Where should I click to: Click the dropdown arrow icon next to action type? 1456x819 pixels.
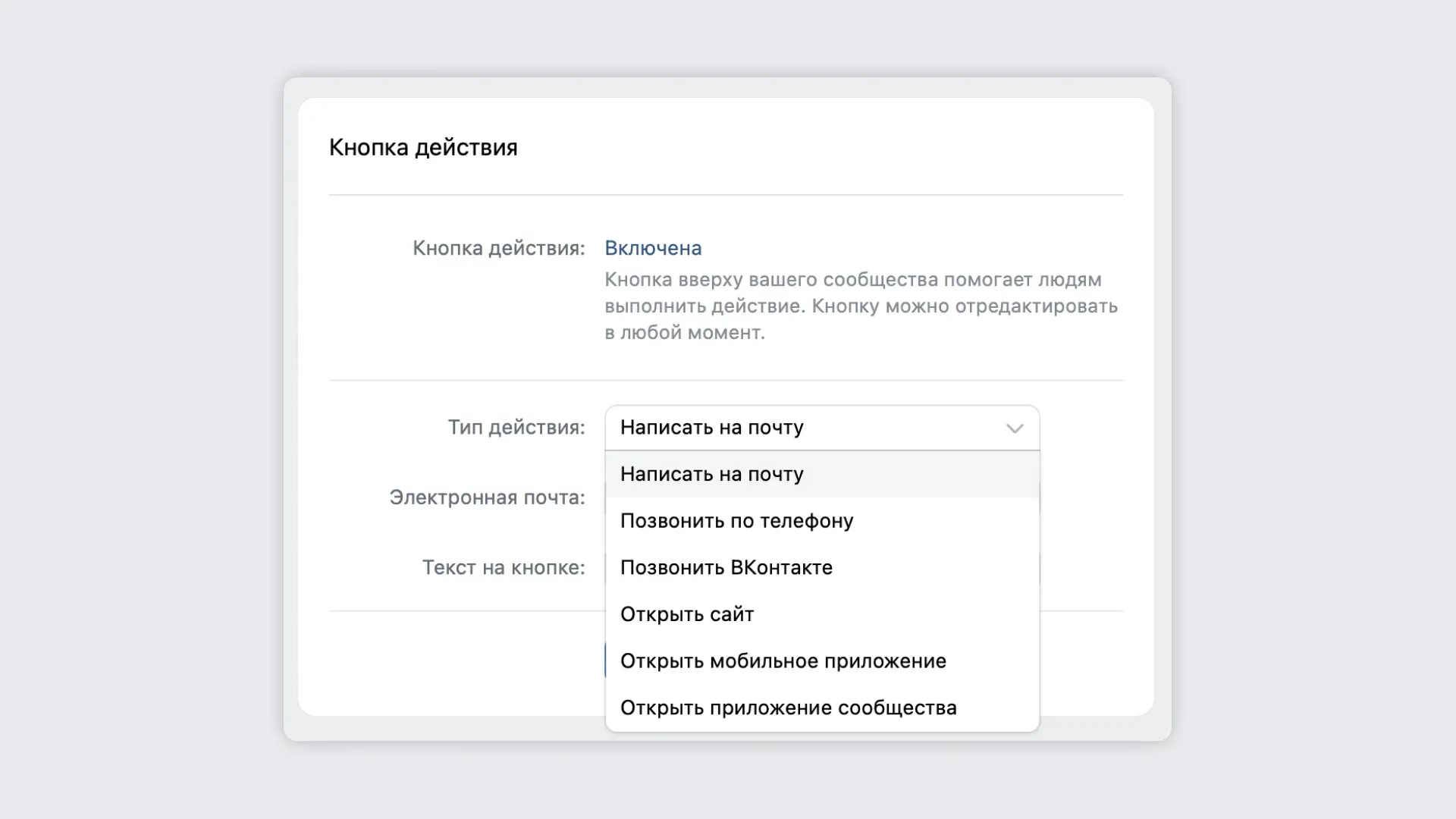pyautogui.click(x=1015, y=428)
